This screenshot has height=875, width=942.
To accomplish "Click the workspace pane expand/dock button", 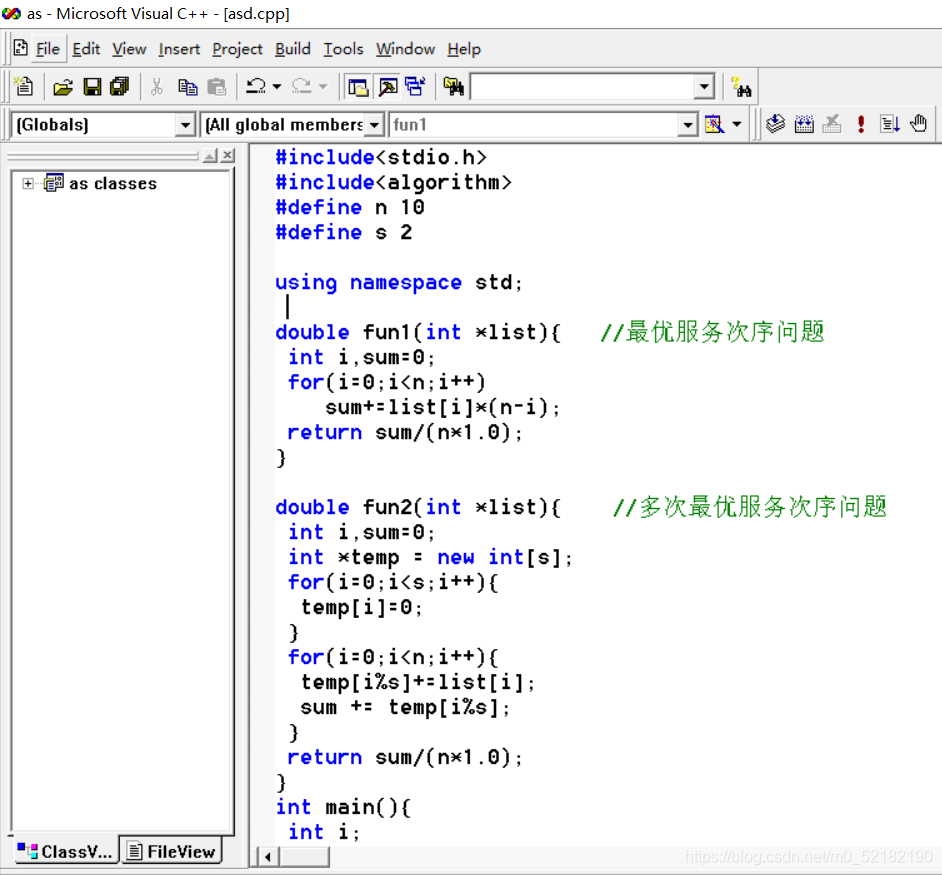I will tap(210, 156).
